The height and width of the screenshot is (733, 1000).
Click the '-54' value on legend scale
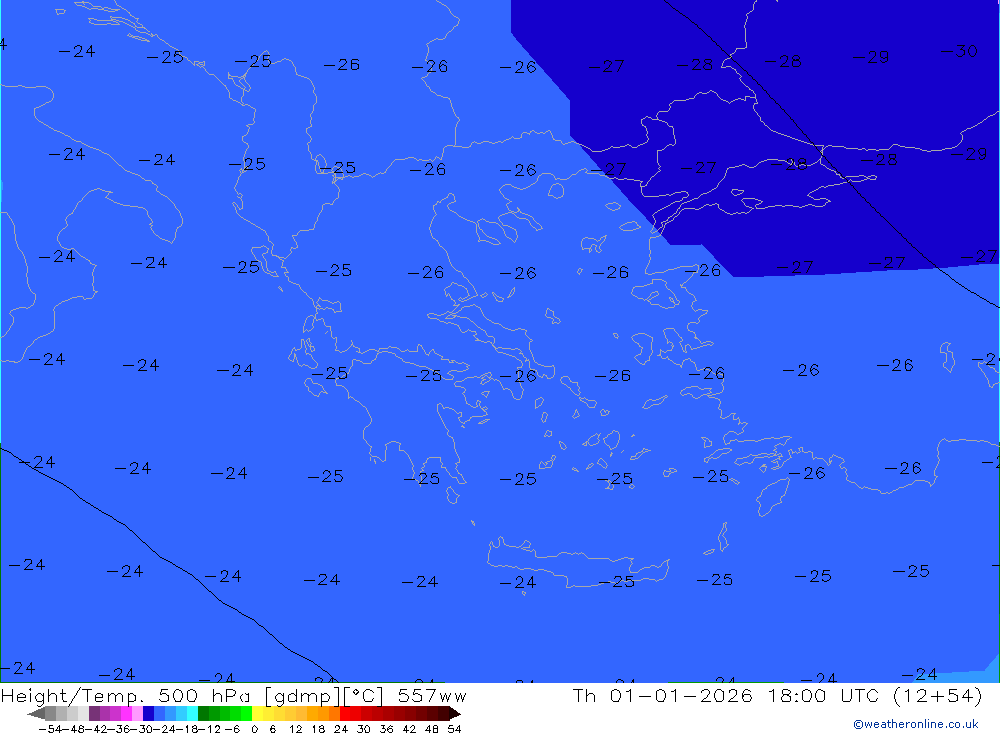click(x=51, y=729)
